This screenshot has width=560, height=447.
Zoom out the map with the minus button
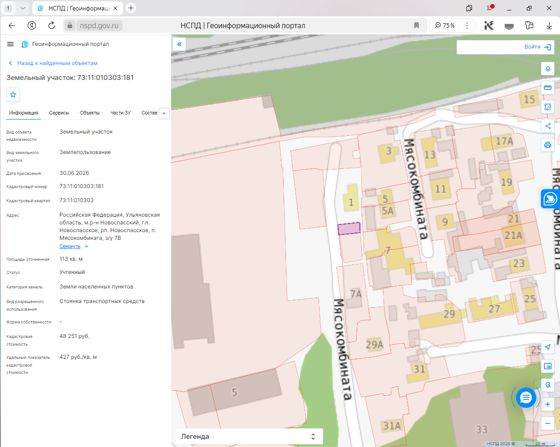point(548,423)
